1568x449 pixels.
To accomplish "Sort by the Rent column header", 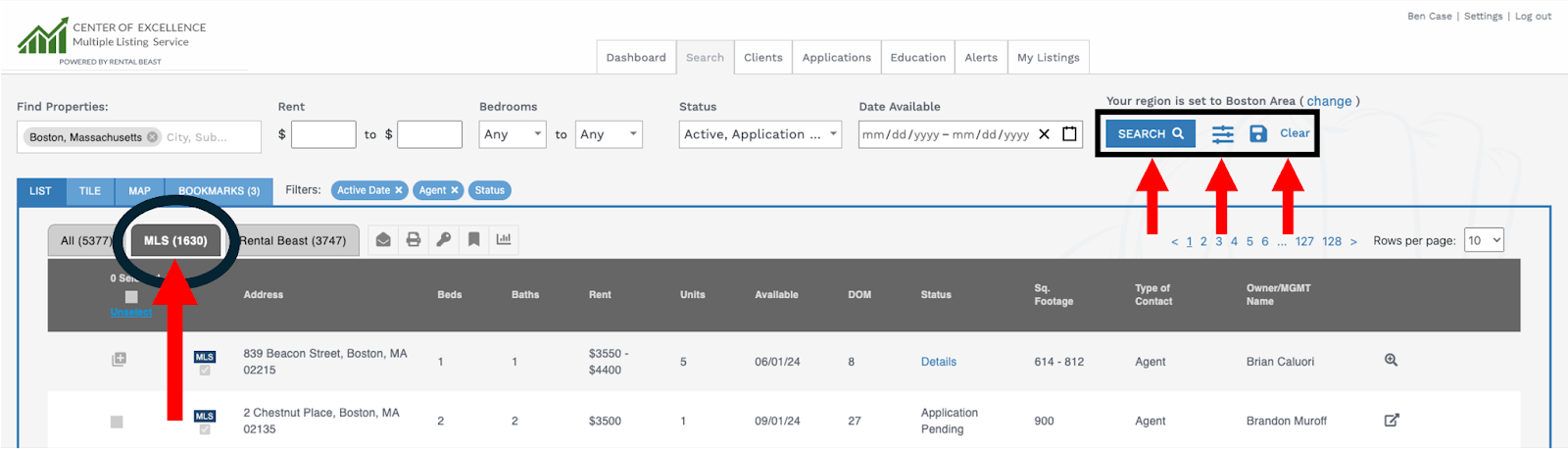I will pos(600,294).
